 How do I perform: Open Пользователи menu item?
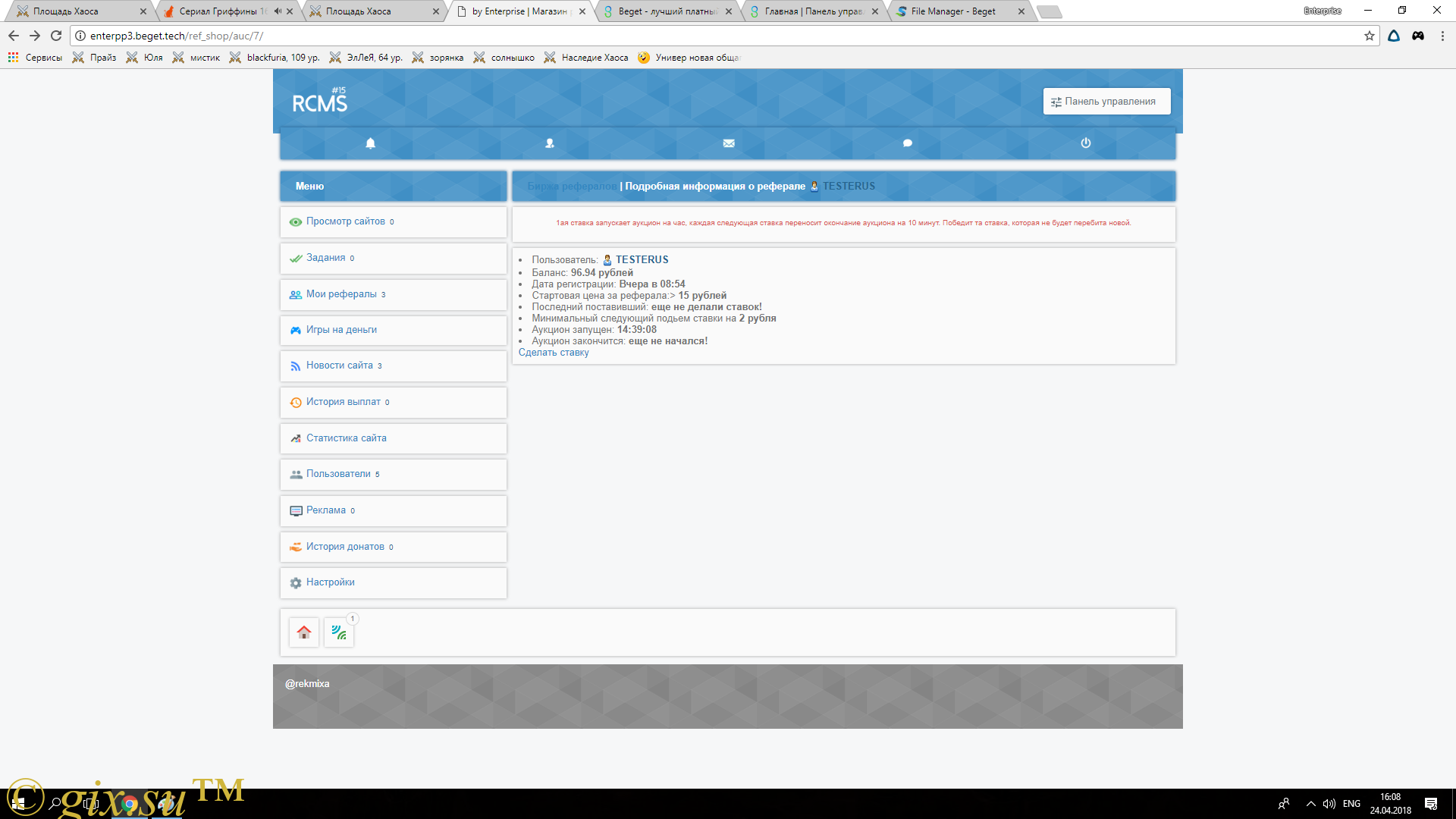pos(393,475)
